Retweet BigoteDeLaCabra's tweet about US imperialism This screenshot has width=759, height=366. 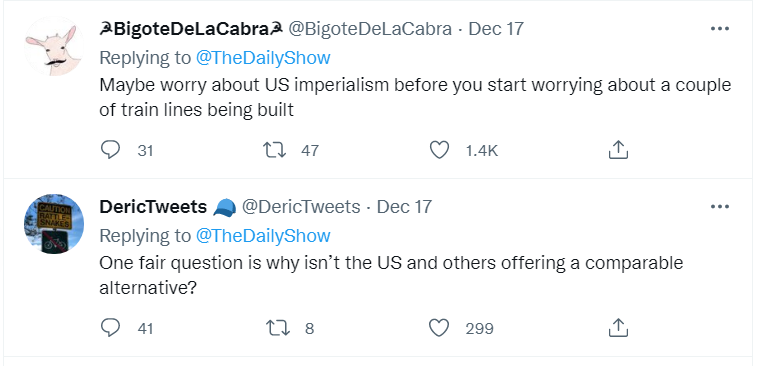click(274, 150)
